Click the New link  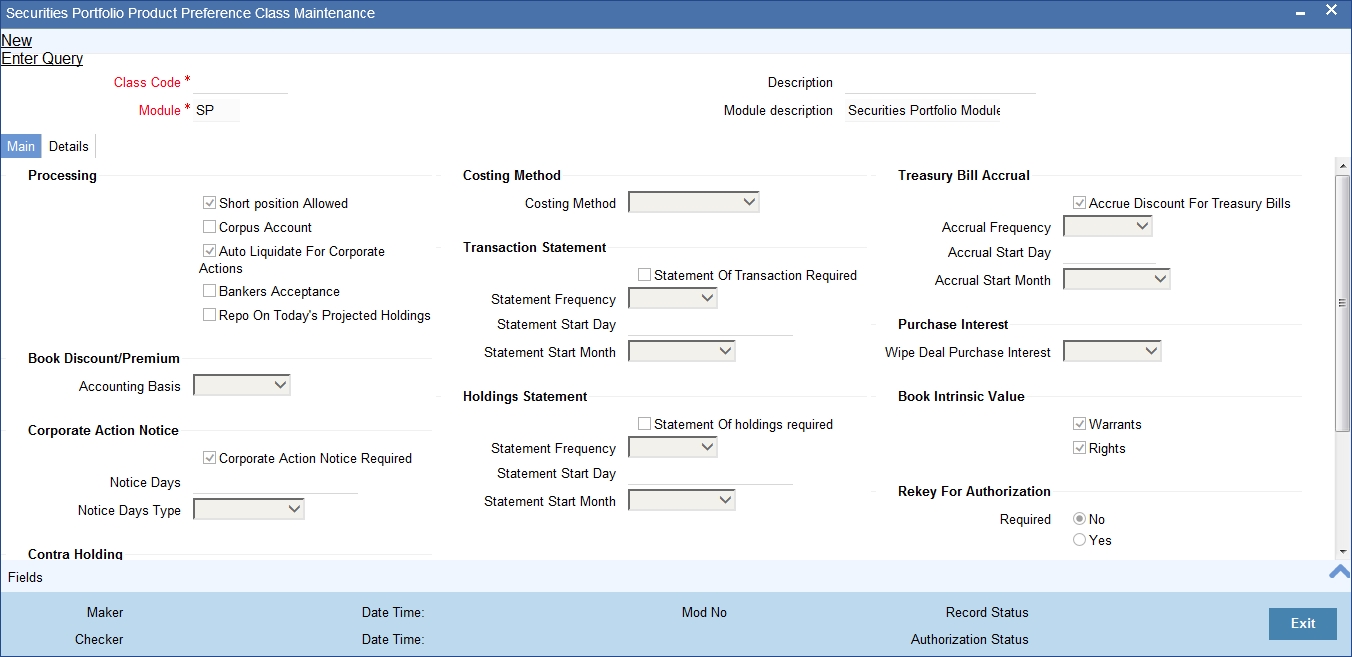17,40
